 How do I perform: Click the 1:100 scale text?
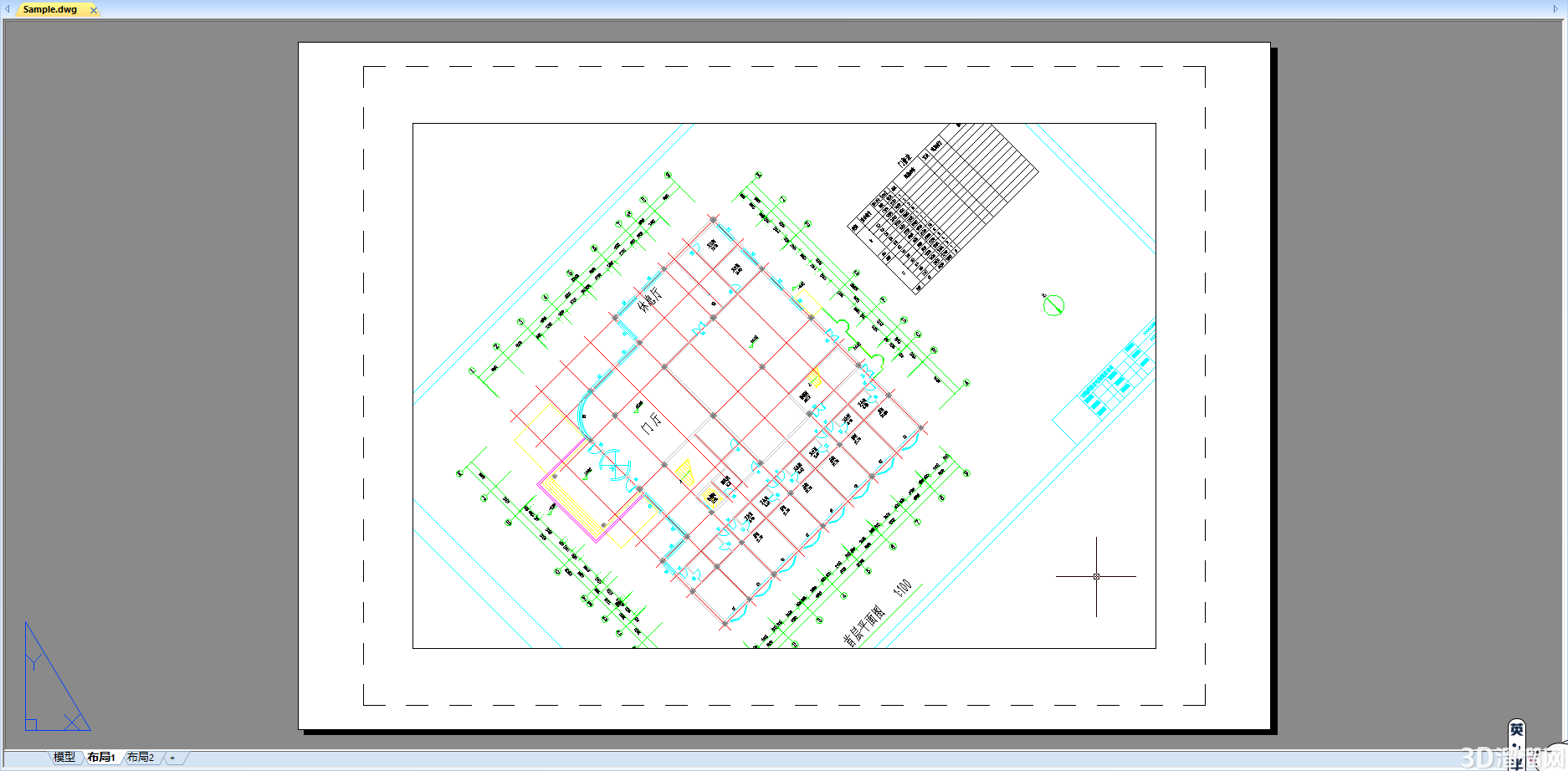point(903,587)
